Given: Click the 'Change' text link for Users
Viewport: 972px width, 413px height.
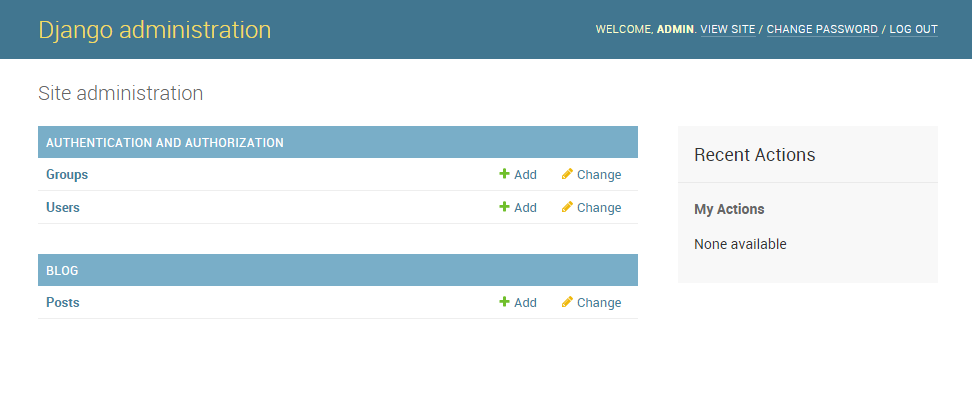Looking at the screenshot, I should 599,208.
